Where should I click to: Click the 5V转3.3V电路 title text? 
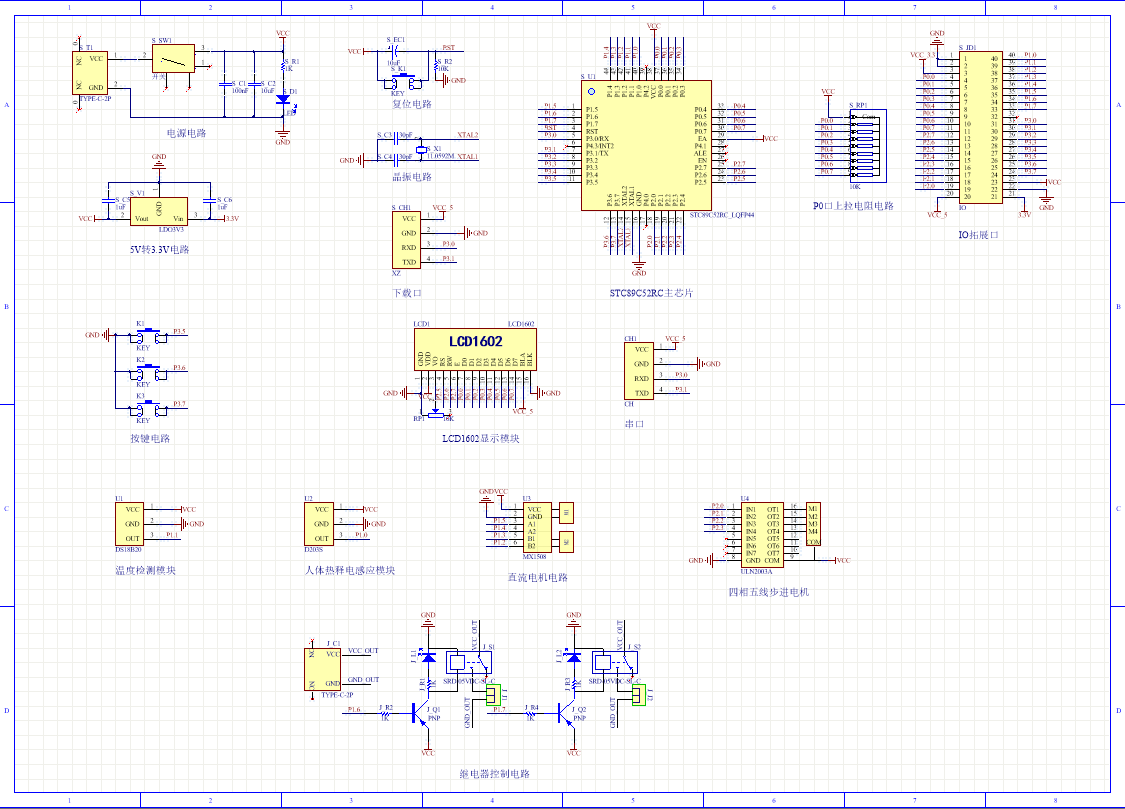click(x=159, y=250)
